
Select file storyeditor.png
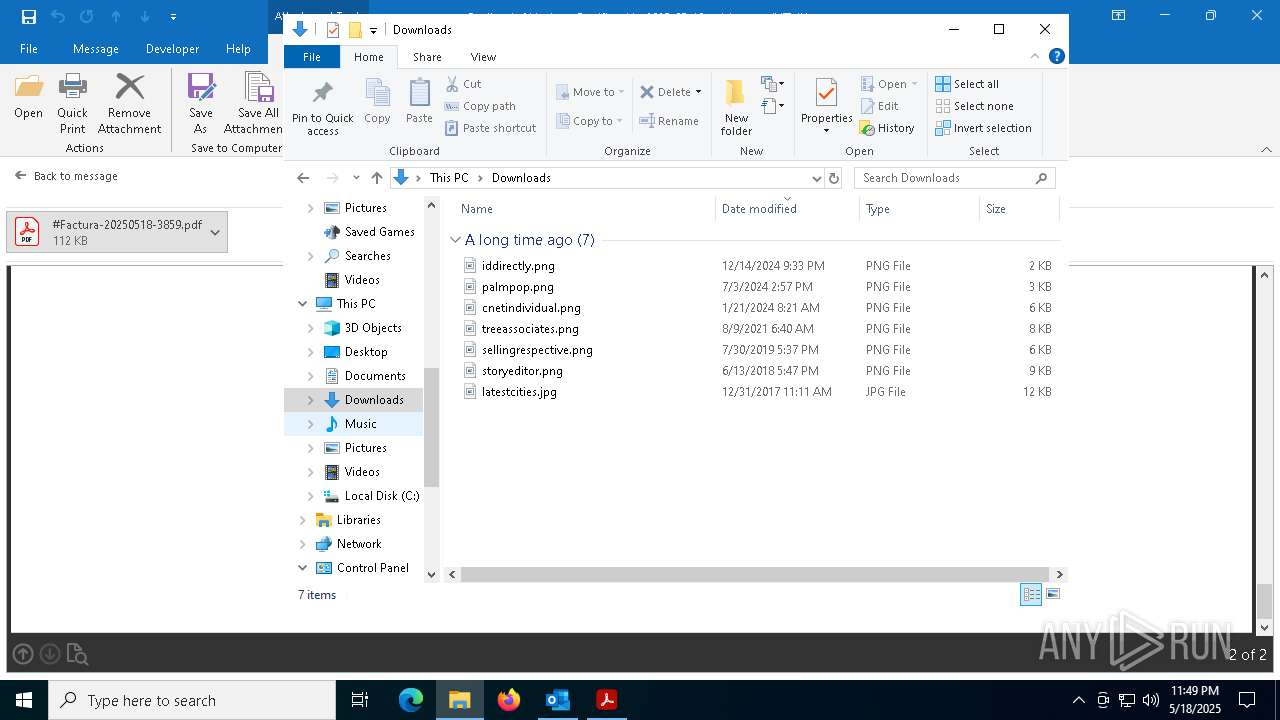click(522, 371)
